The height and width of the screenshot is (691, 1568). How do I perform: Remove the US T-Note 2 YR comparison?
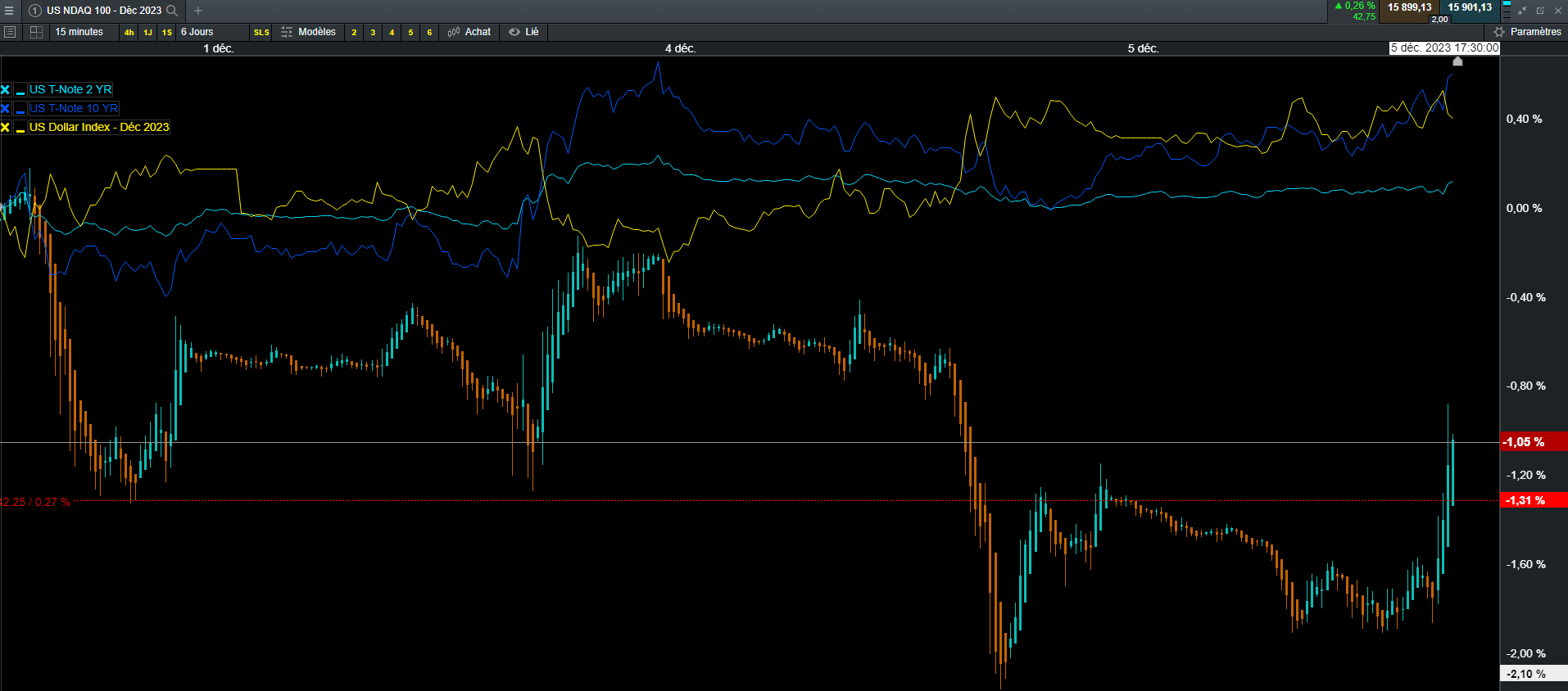coord(6,90)
